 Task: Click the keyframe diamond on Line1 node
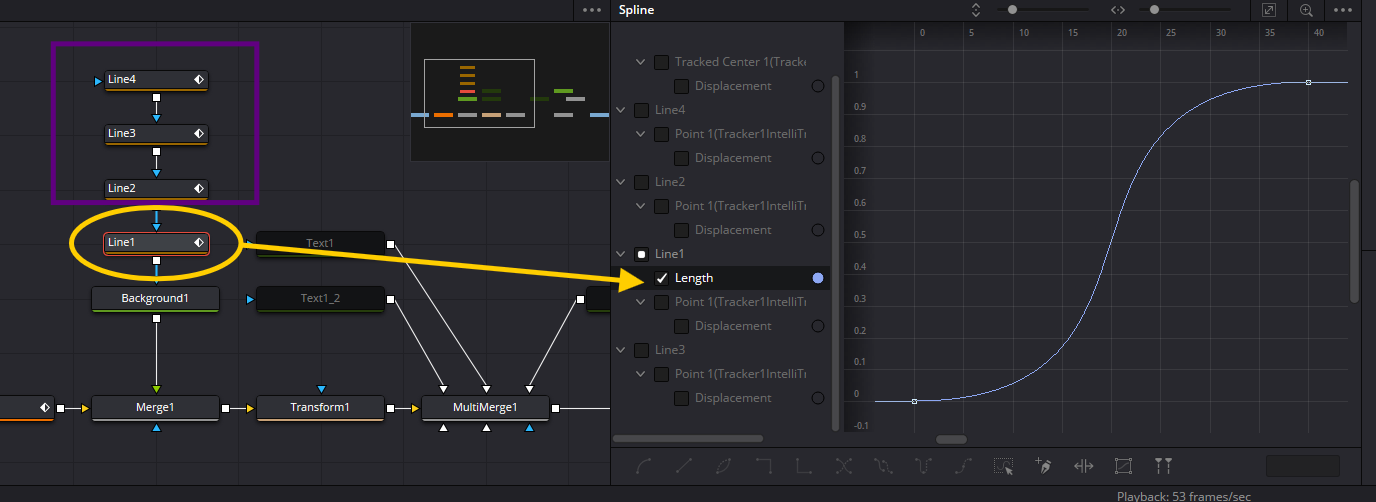tap(199, 242)
